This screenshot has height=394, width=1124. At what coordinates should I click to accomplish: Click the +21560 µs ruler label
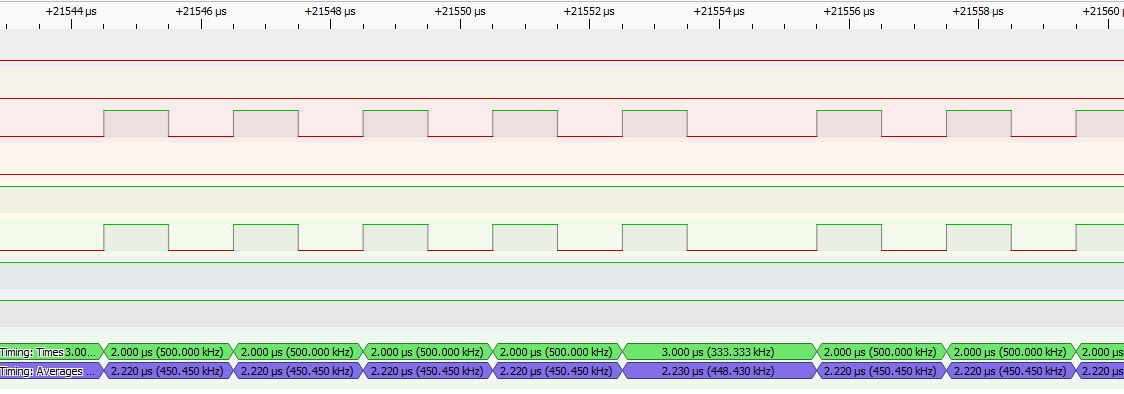(1102, 11)
